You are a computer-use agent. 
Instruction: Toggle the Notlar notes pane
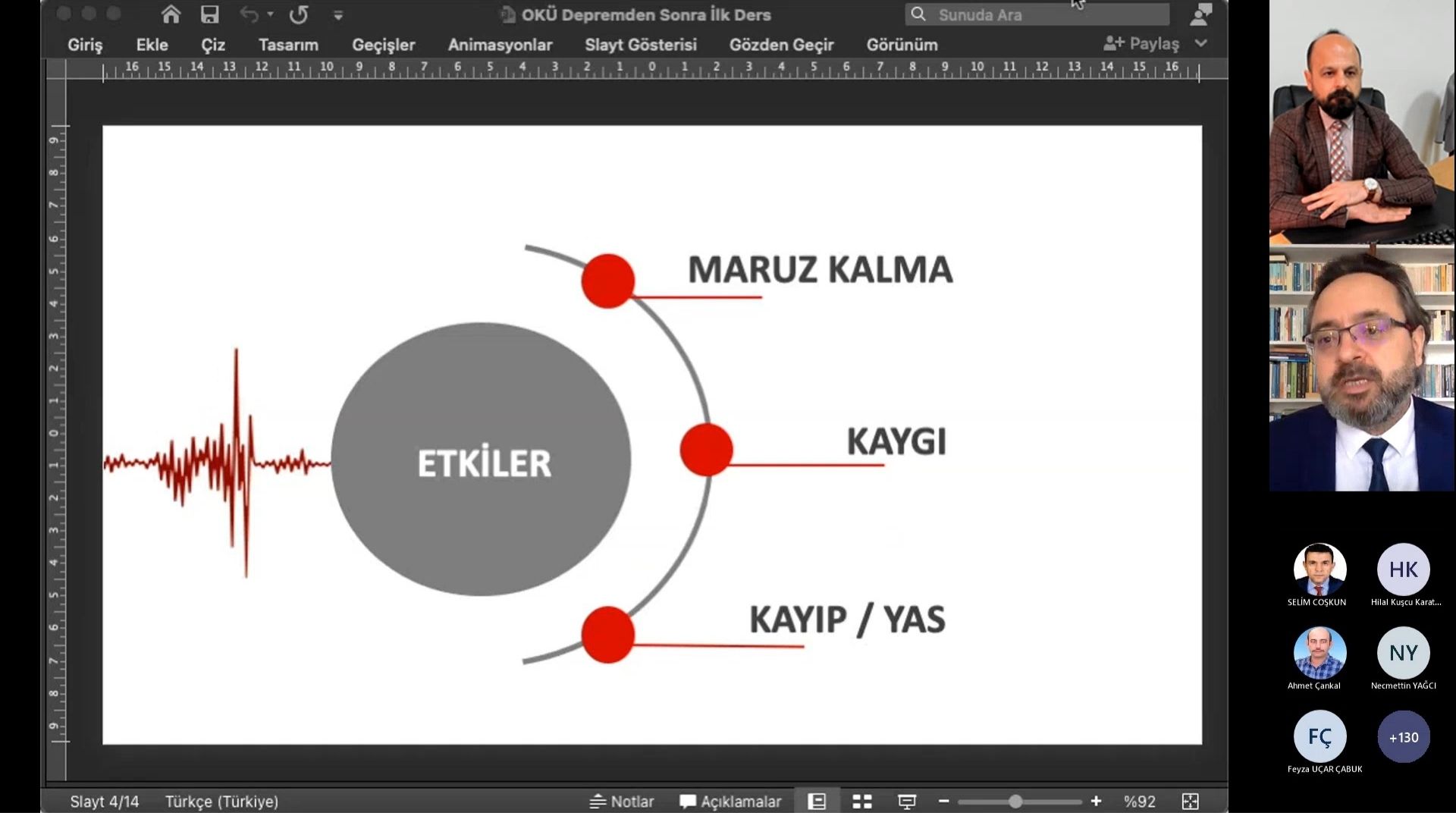click(x=622, y=802)
